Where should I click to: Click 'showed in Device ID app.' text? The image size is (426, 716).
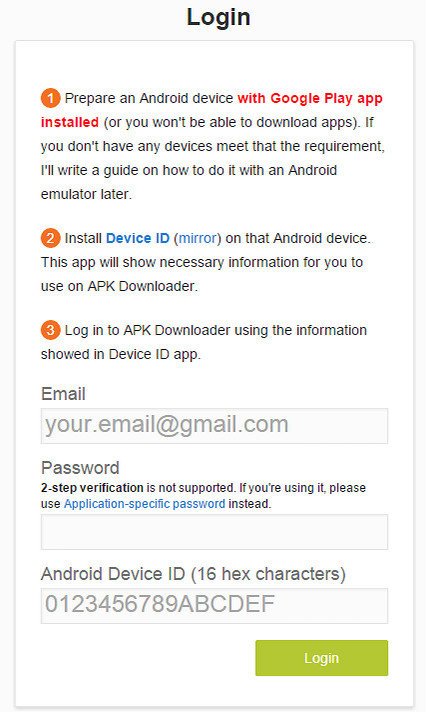(x=121, y=354)
